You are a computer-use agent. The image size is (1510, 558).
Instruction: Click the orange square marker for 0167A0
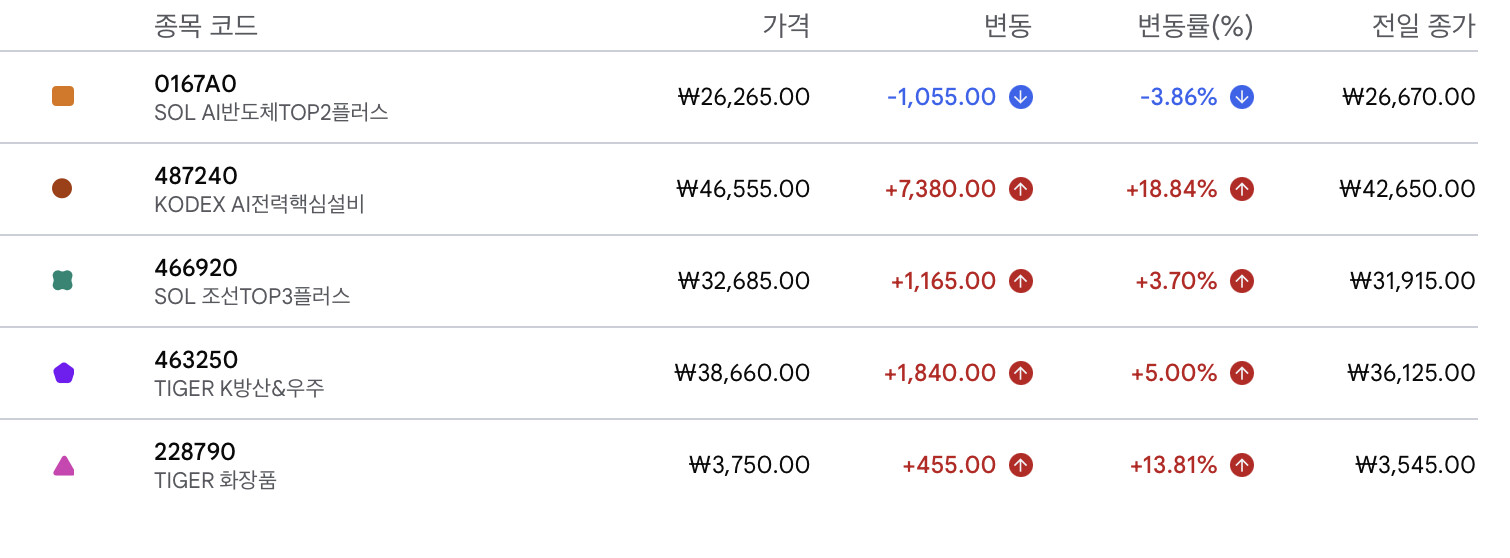pyautogui.click(x=63, y=97)
